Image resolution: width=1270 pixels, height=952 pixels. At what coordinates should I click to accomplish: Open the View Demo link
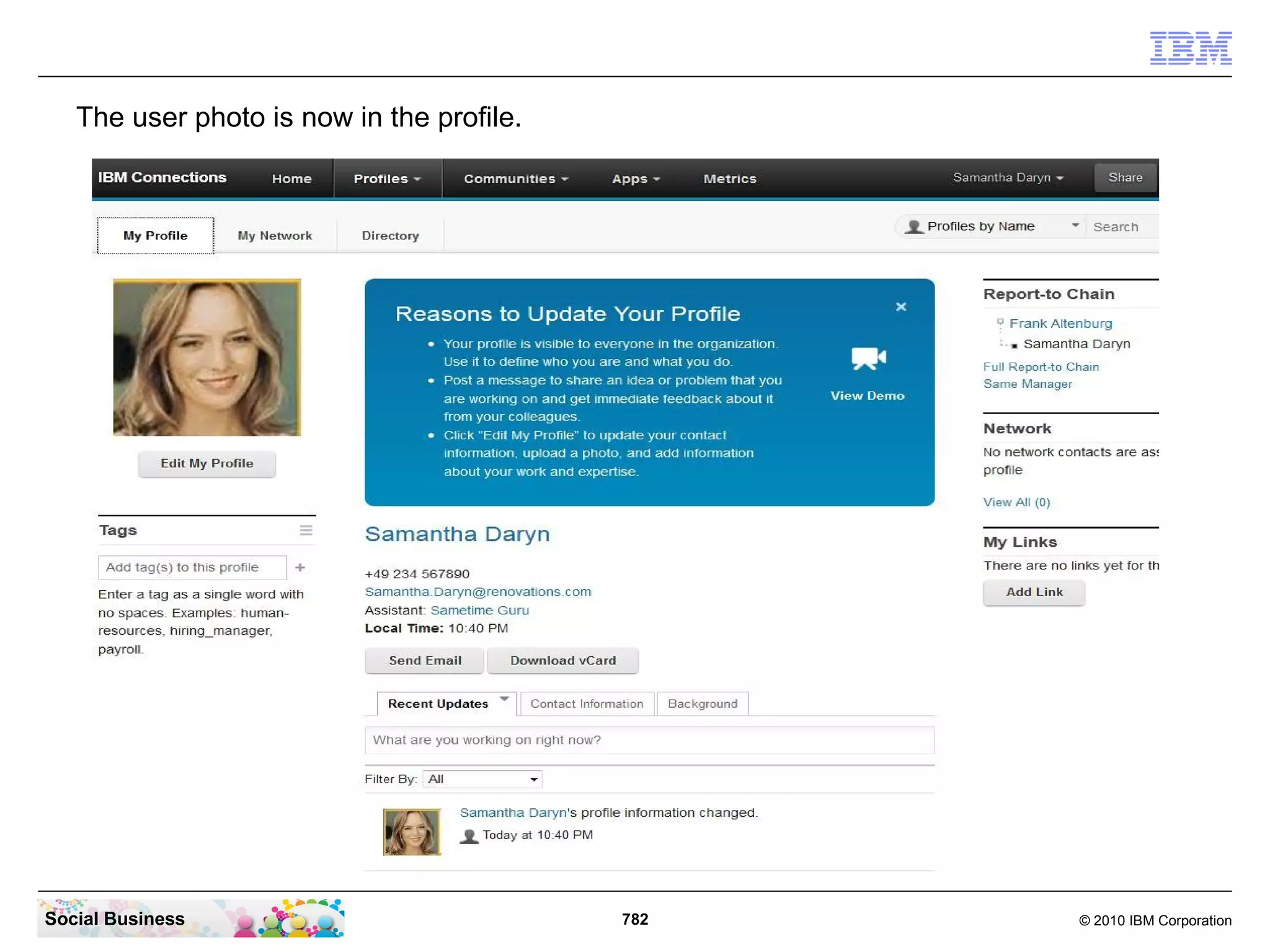click(868, 396)
